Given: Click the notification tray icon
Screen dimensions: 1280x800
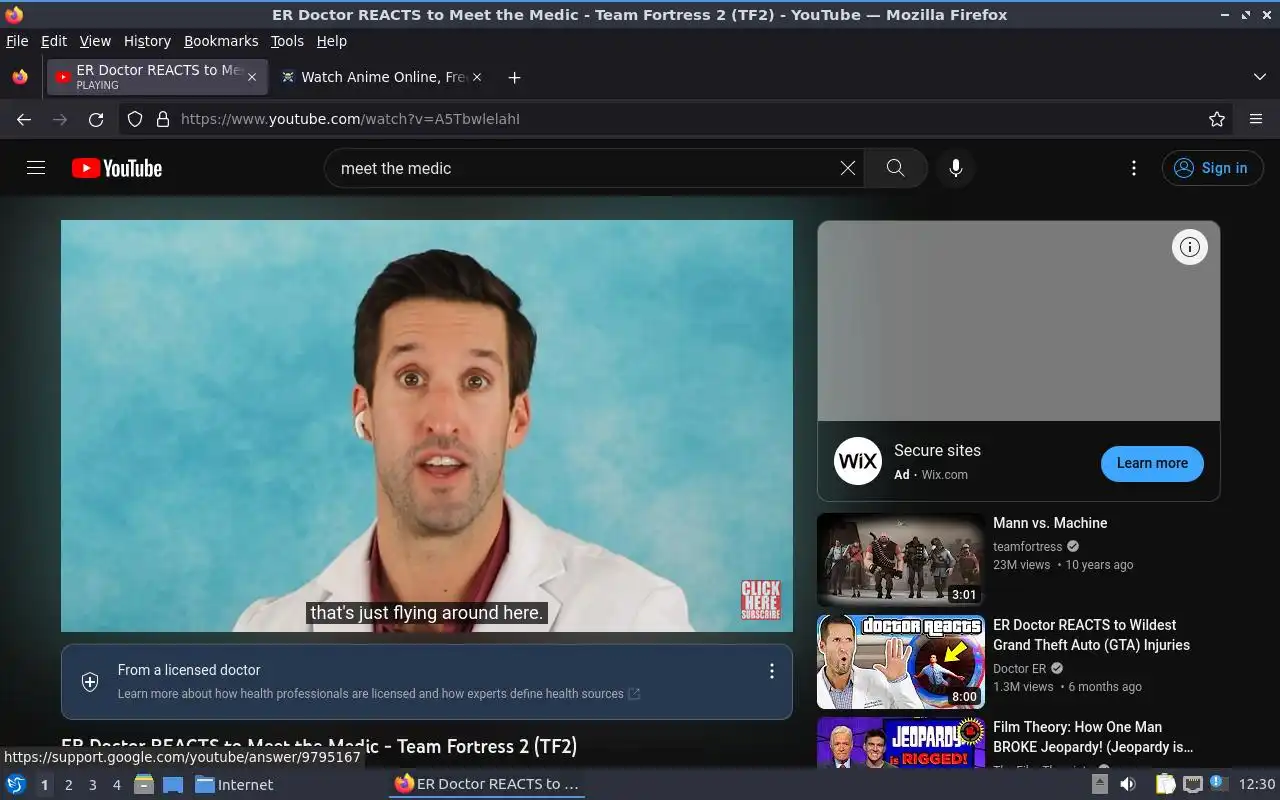Looking at the screenshot, I should (x=1219, y=783).
